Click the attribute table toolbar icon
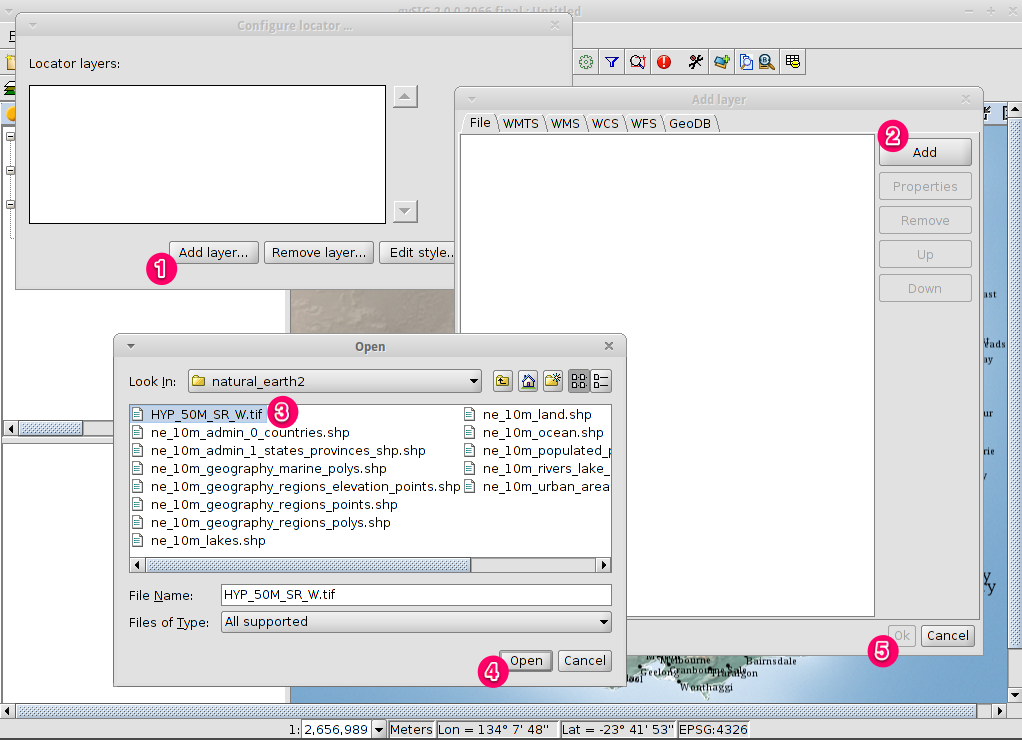The width and height of the screenshot is (1022, 740). tap(793, 62)
